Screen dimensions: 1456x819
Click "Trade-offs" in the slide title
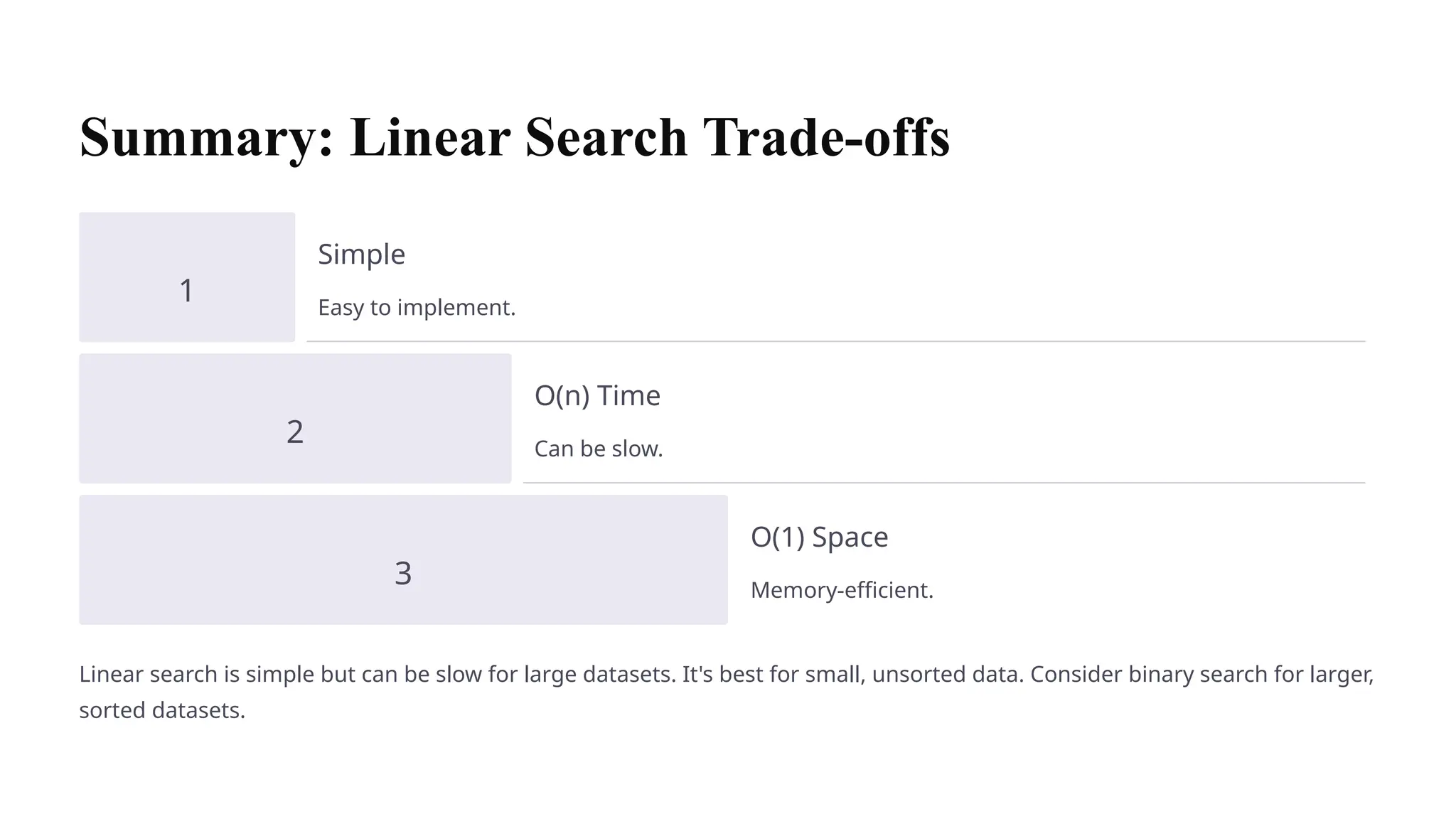point(826,137)
